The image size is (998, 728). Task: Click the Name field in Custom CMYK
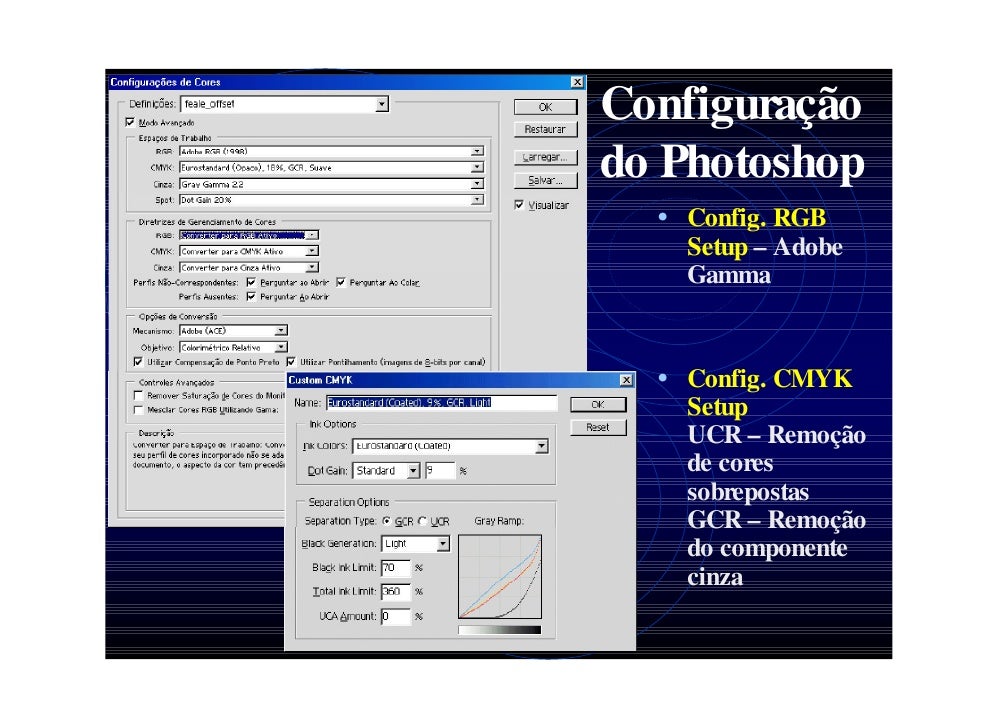pos(442,403)
